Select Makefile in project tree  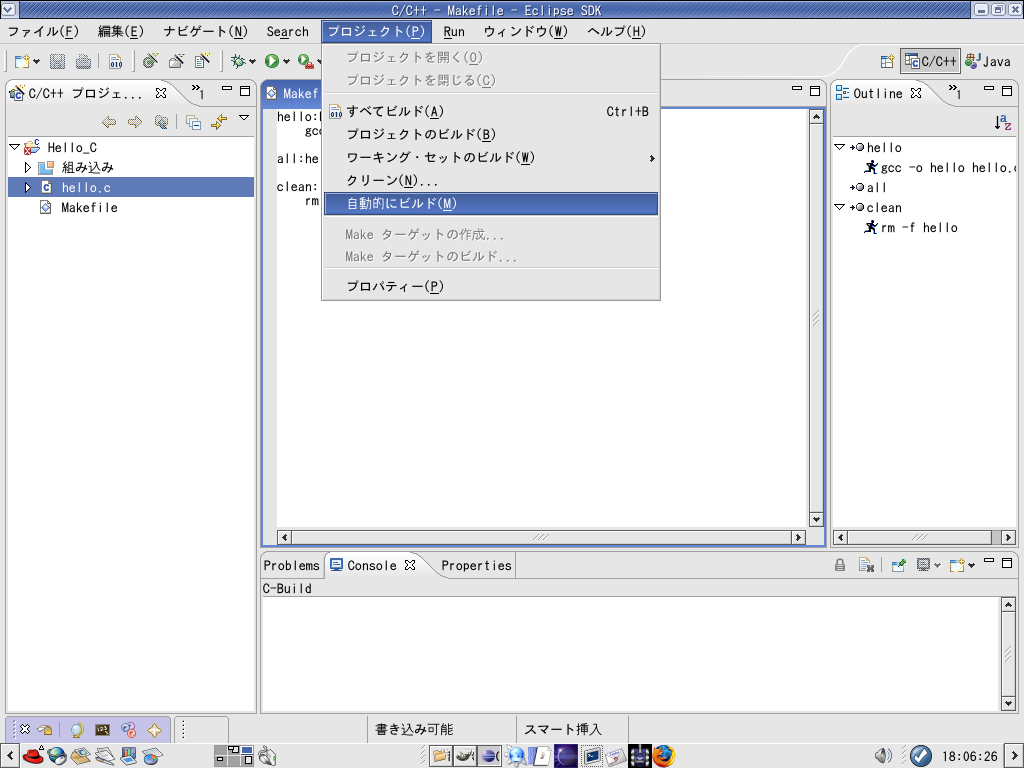click(x=89, y=208)
